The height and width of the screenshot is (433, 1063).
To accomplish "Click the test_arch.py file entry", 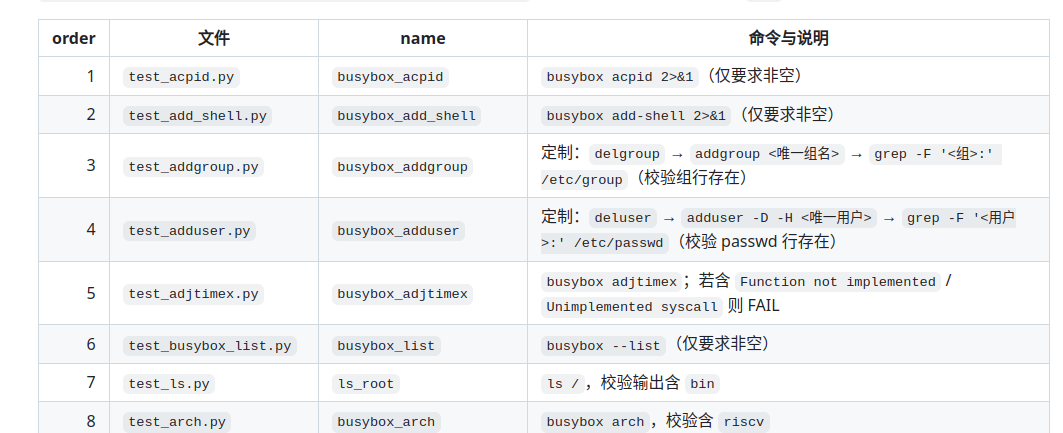I will click(x=177, y=421).
